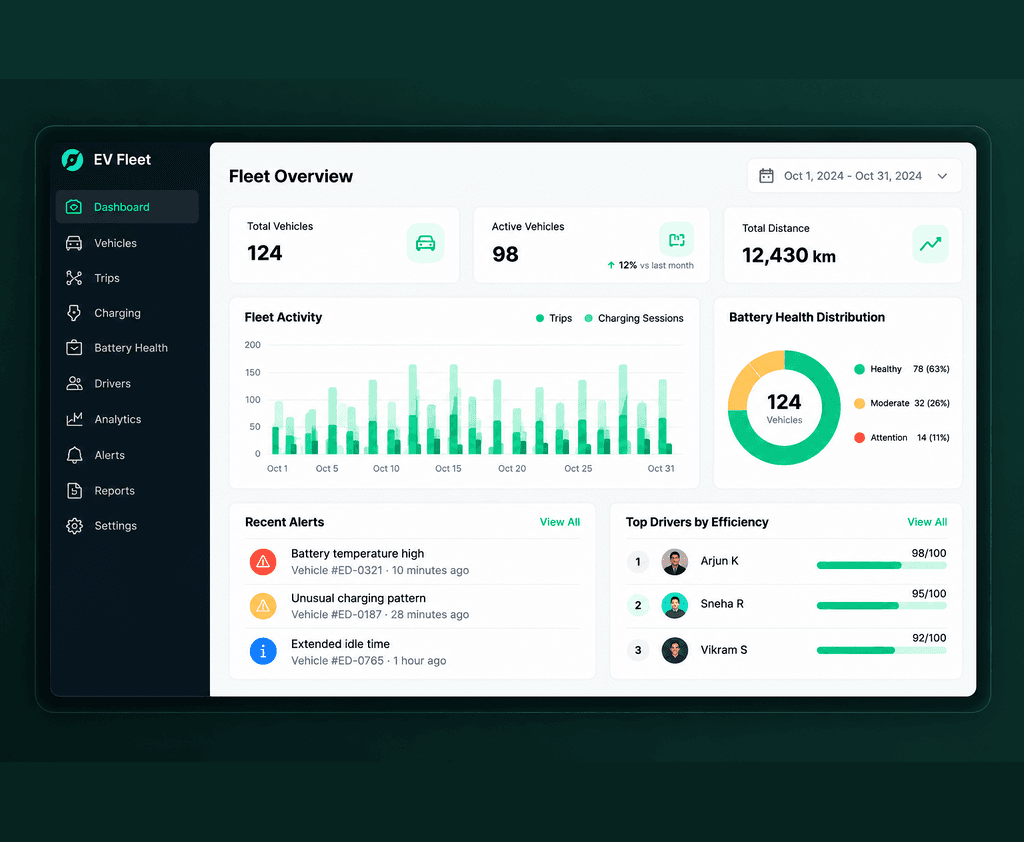This screenshot has height=842, width=1024.
Task: Go to Trips page label
Action: coord(106,278)
